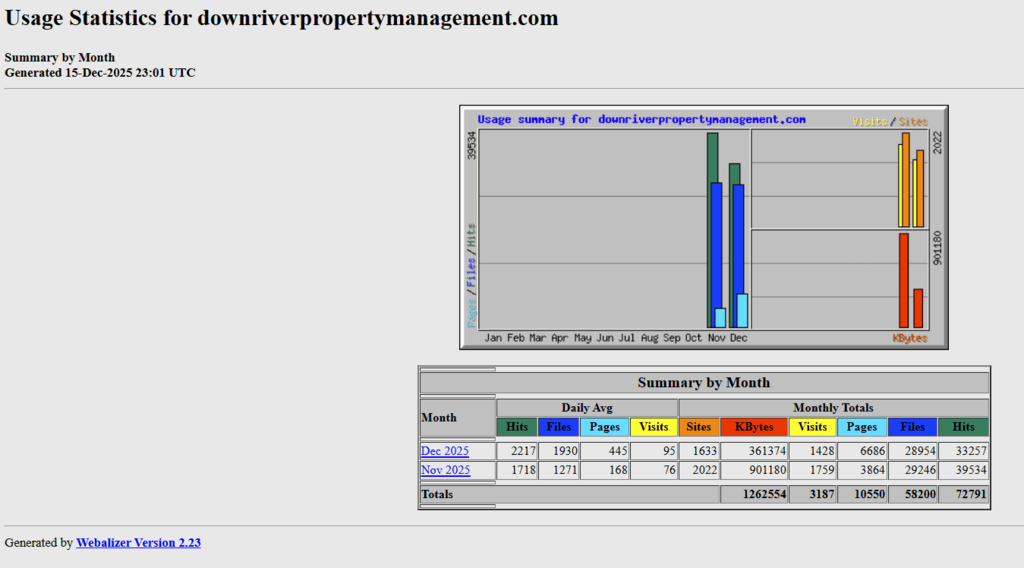Image resolution: width=1024 pixels, height=568 pixels.
Task: Click the red KBytes column header
Action: 753,427
